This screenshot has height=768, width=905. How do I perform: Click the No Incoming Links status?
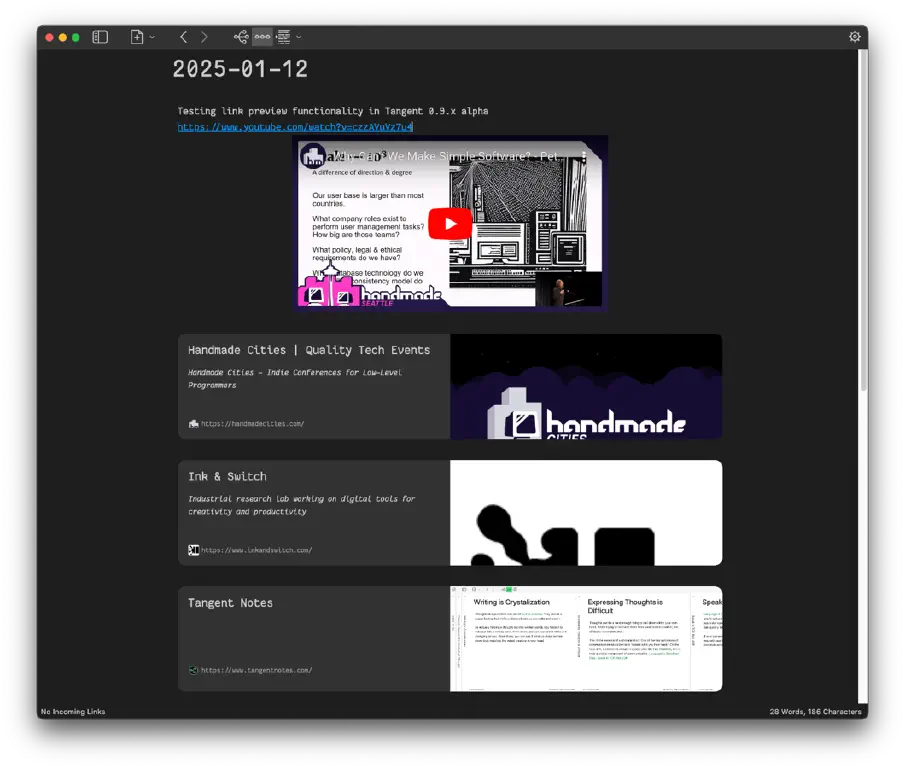pos(73,711)
